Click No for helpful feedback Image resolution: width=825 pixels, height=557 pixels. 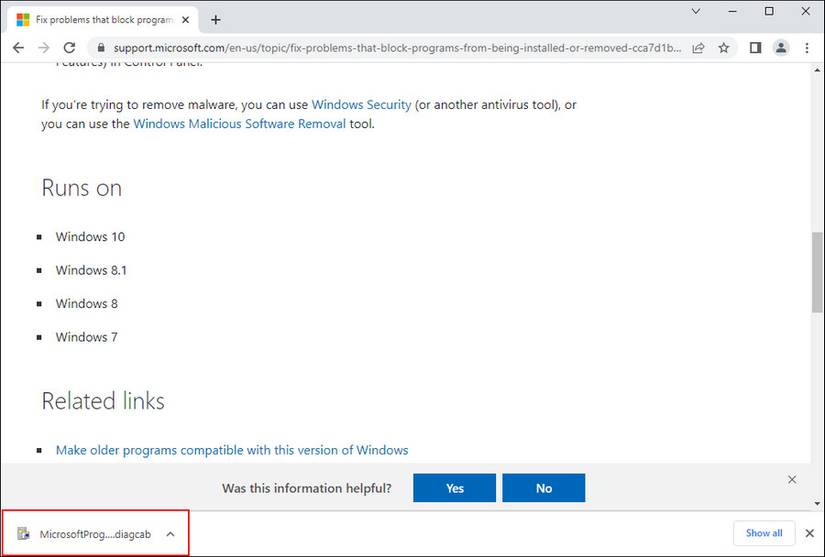coord(543,488)
